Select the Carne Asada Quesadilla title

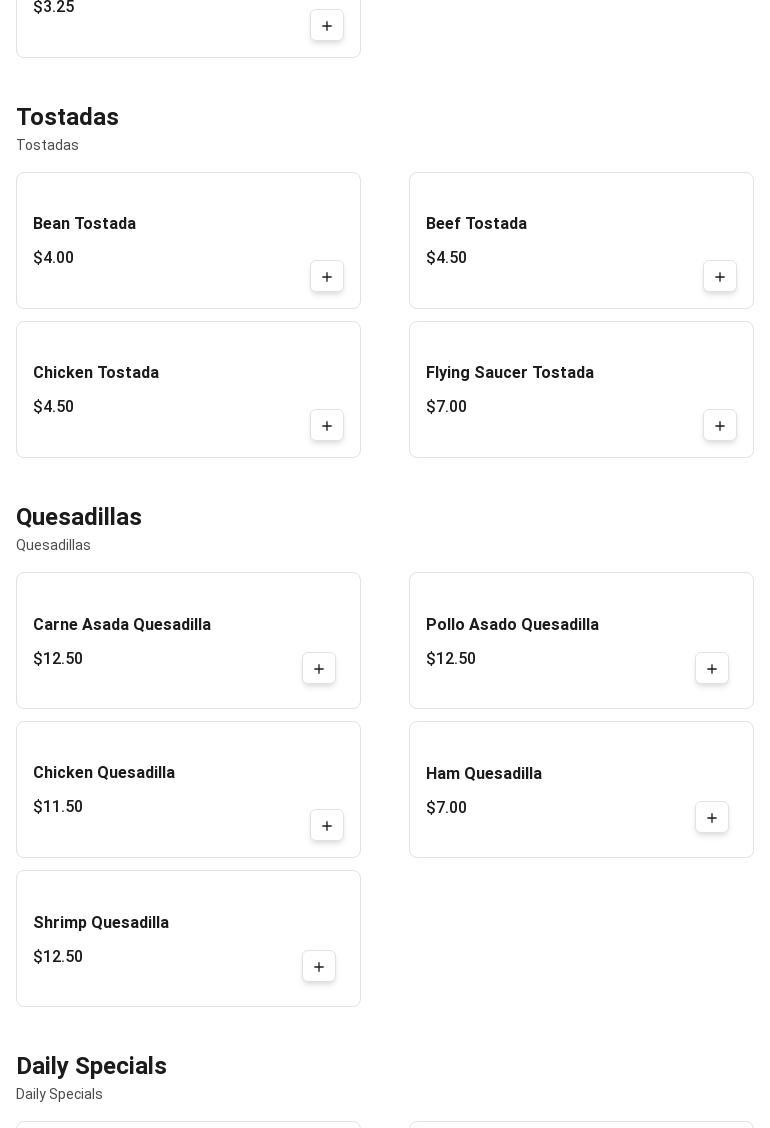(x=122, y=624)
